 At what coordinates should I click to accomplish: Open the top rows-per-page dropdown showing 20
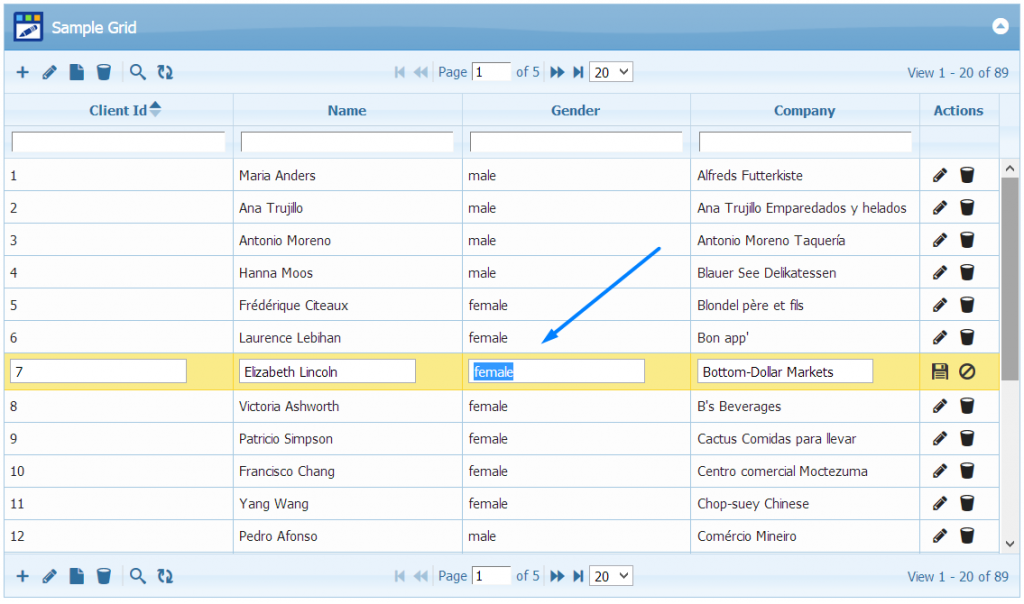pos(611,72)
